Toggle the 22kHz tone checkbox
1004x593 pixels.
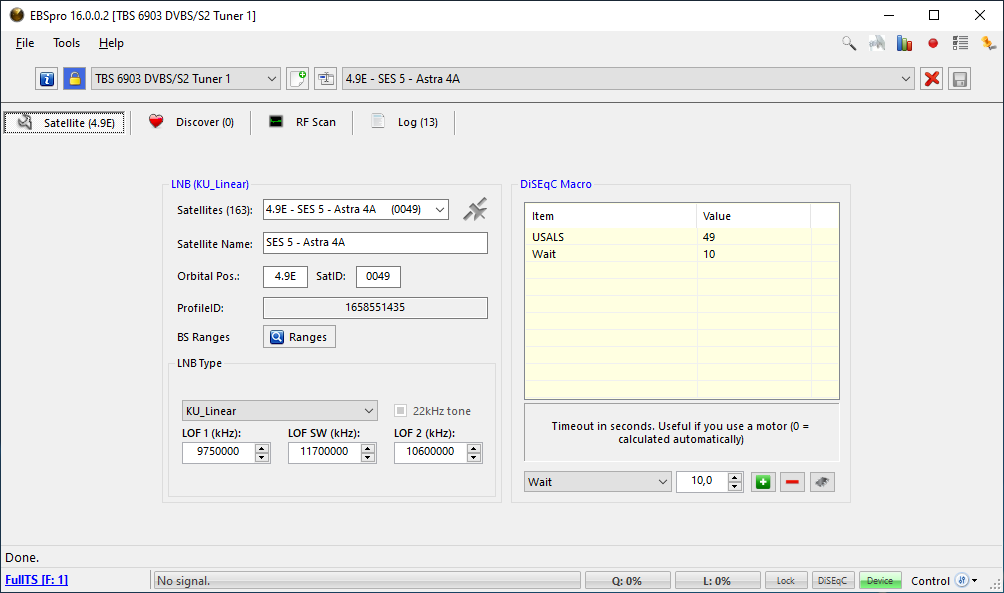pos(401,411)
